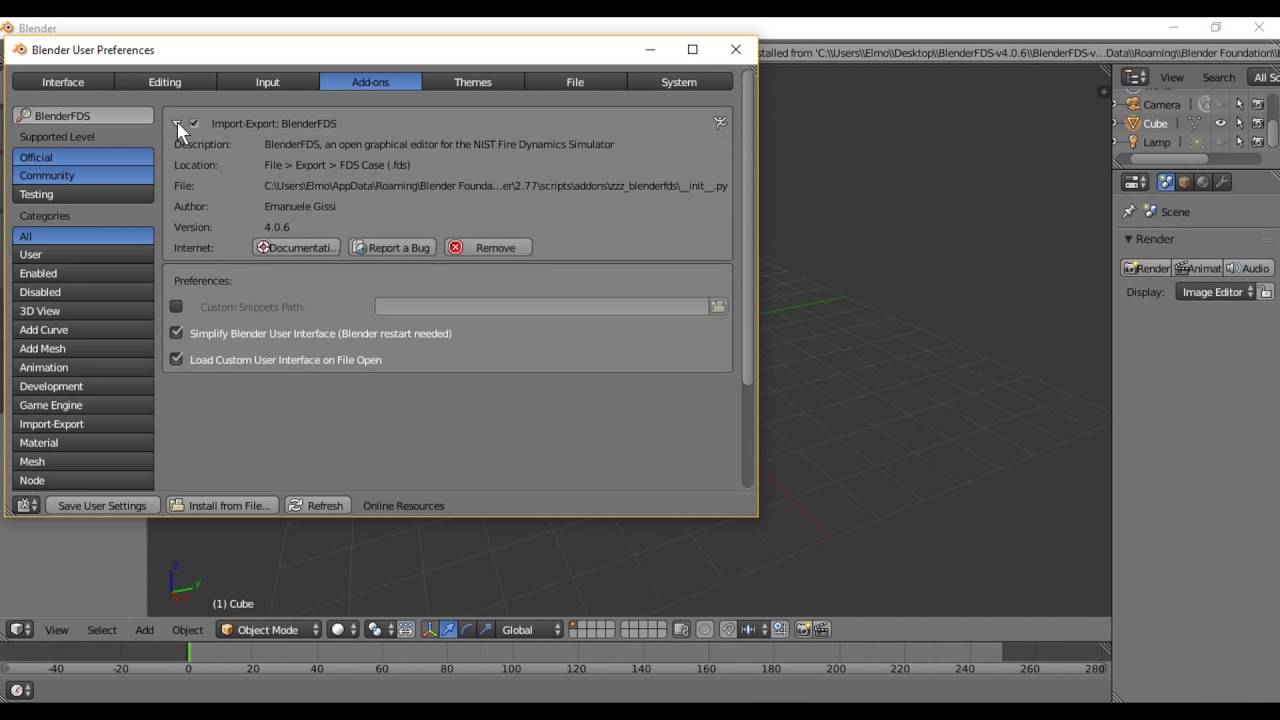
Task: Open the Global transform orientation dropdown
Action: point(530,629)
